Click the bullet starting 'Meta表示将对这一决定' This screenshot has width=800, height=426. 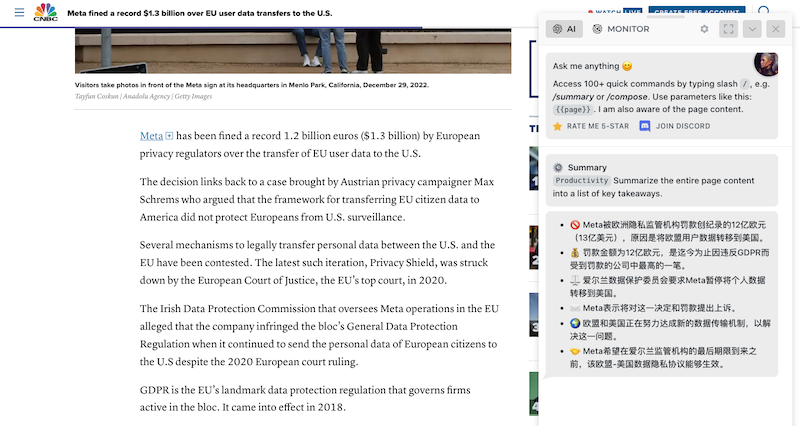[x=653, y=308]
